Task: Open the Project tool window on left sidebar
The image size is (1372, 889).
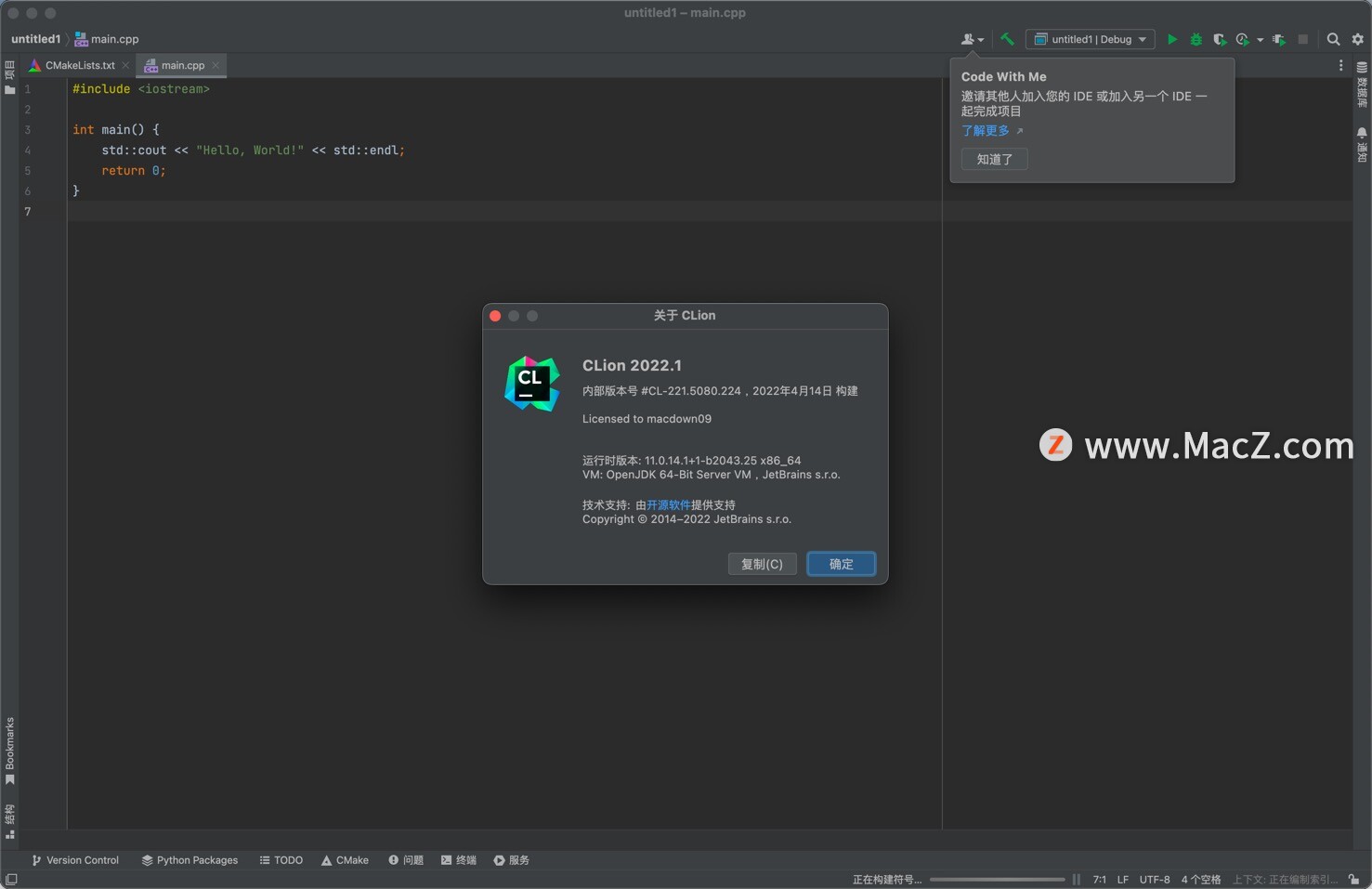Action: (x=9, y=77)
